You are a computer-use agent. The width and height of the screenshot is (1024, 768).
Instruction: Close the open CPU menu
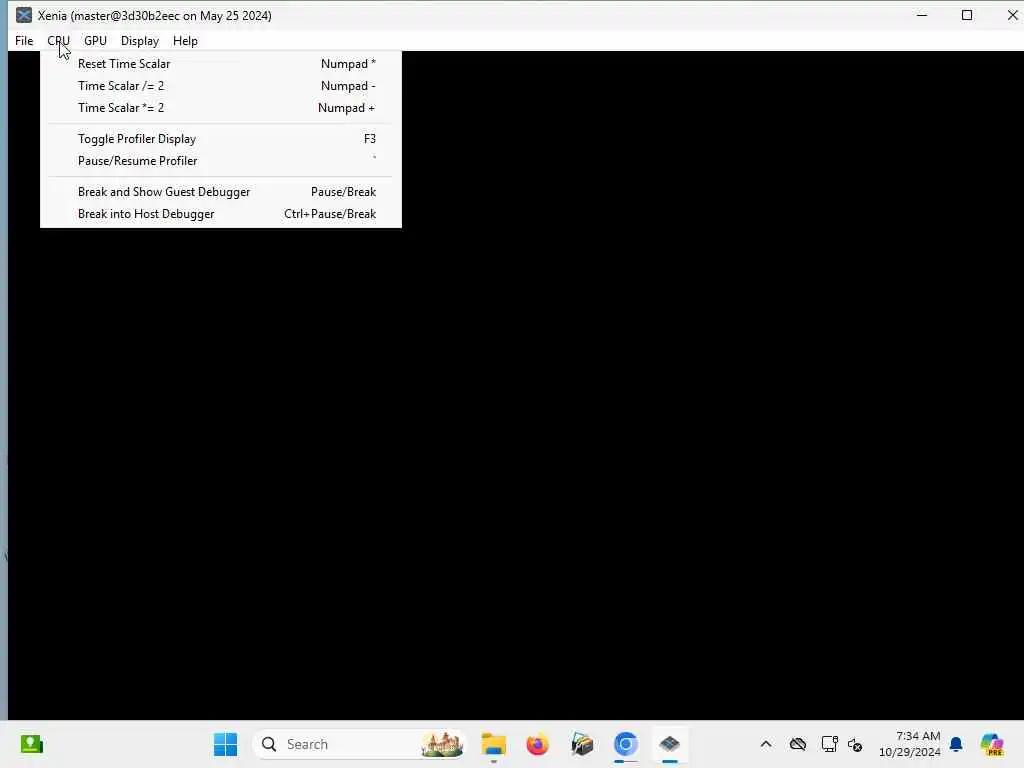click(58, 40)
